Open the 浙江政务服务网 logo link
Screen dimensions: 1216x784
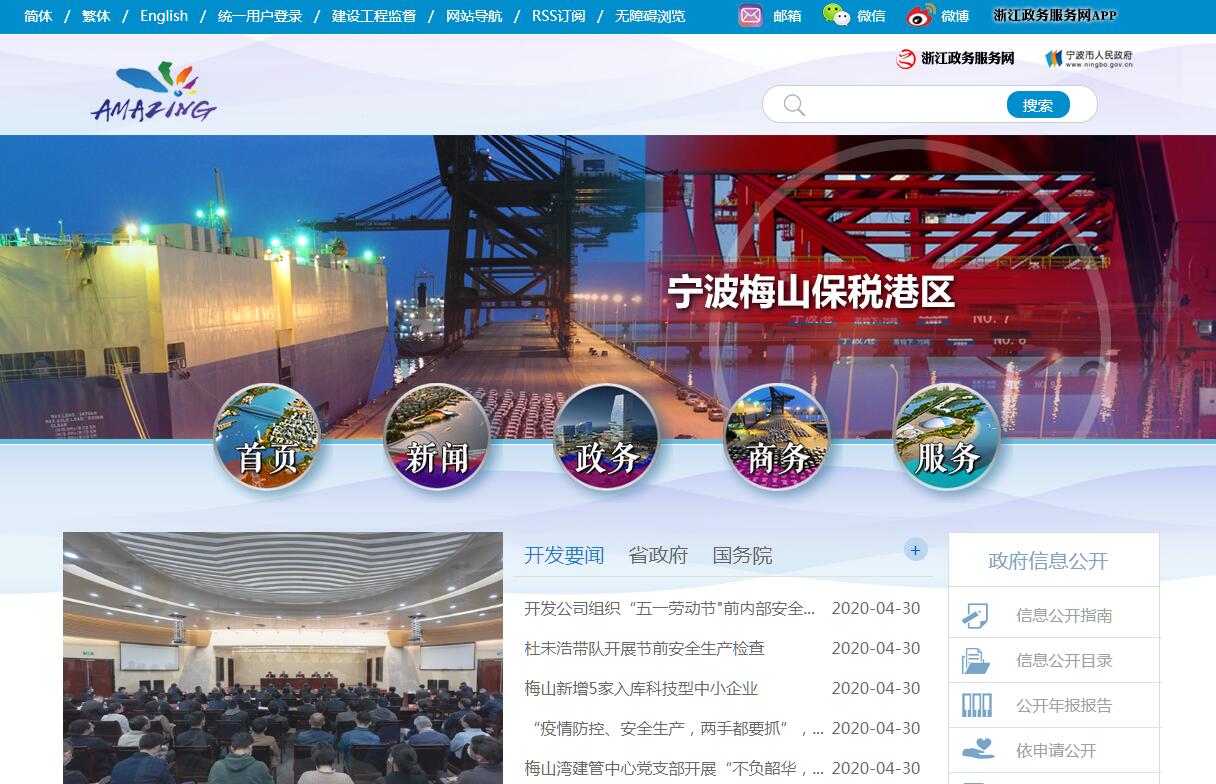pyautogui.click(x=955, y=59)
